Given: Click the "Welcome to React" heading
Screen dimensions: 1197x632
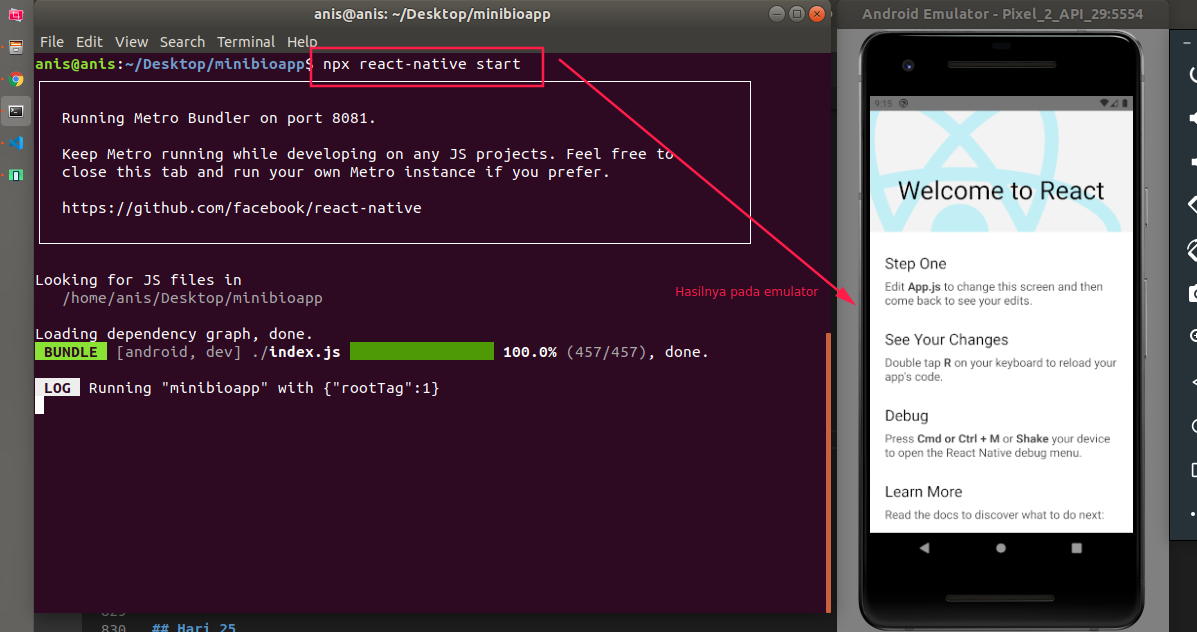Looking at the screenshot, I should click(1001, 190).
